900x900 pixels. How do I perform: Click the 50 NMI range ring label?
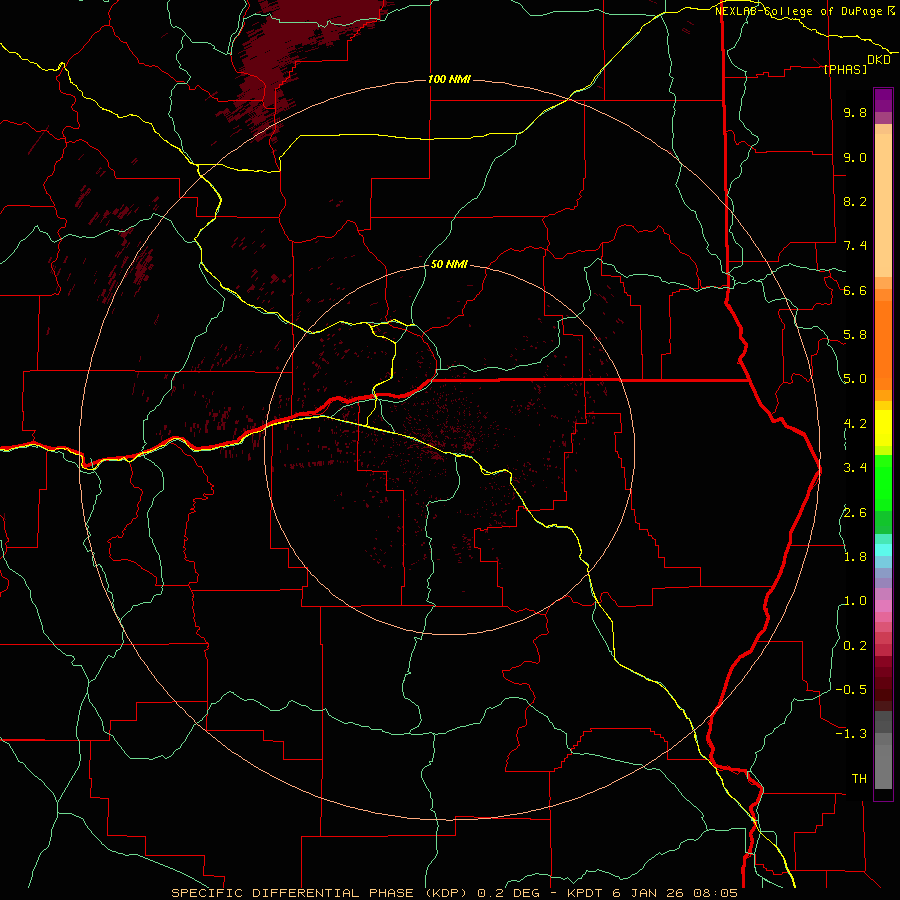point(449,265)
